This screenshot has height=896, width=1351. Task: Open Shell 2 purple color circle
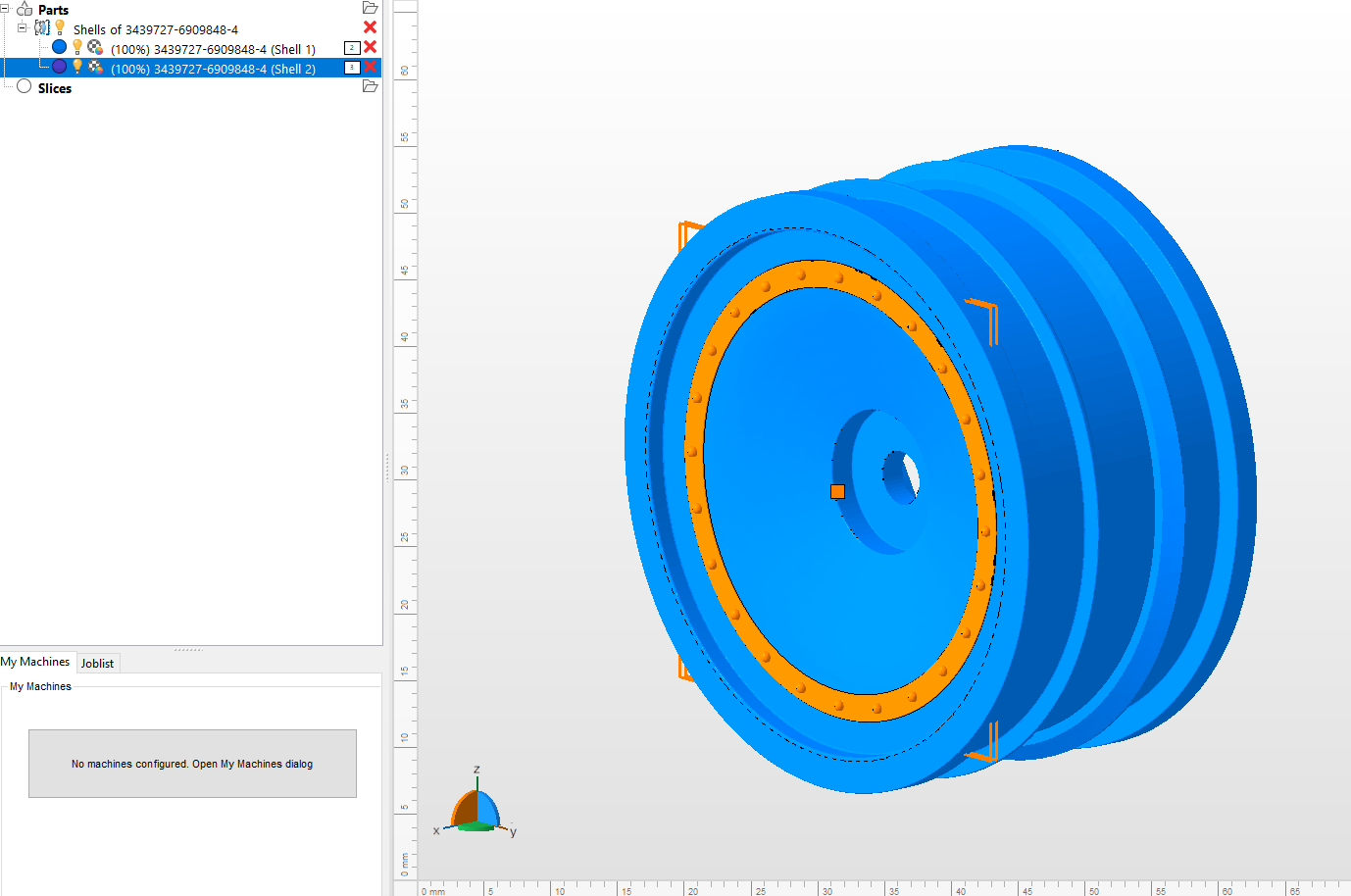point(59,67)
